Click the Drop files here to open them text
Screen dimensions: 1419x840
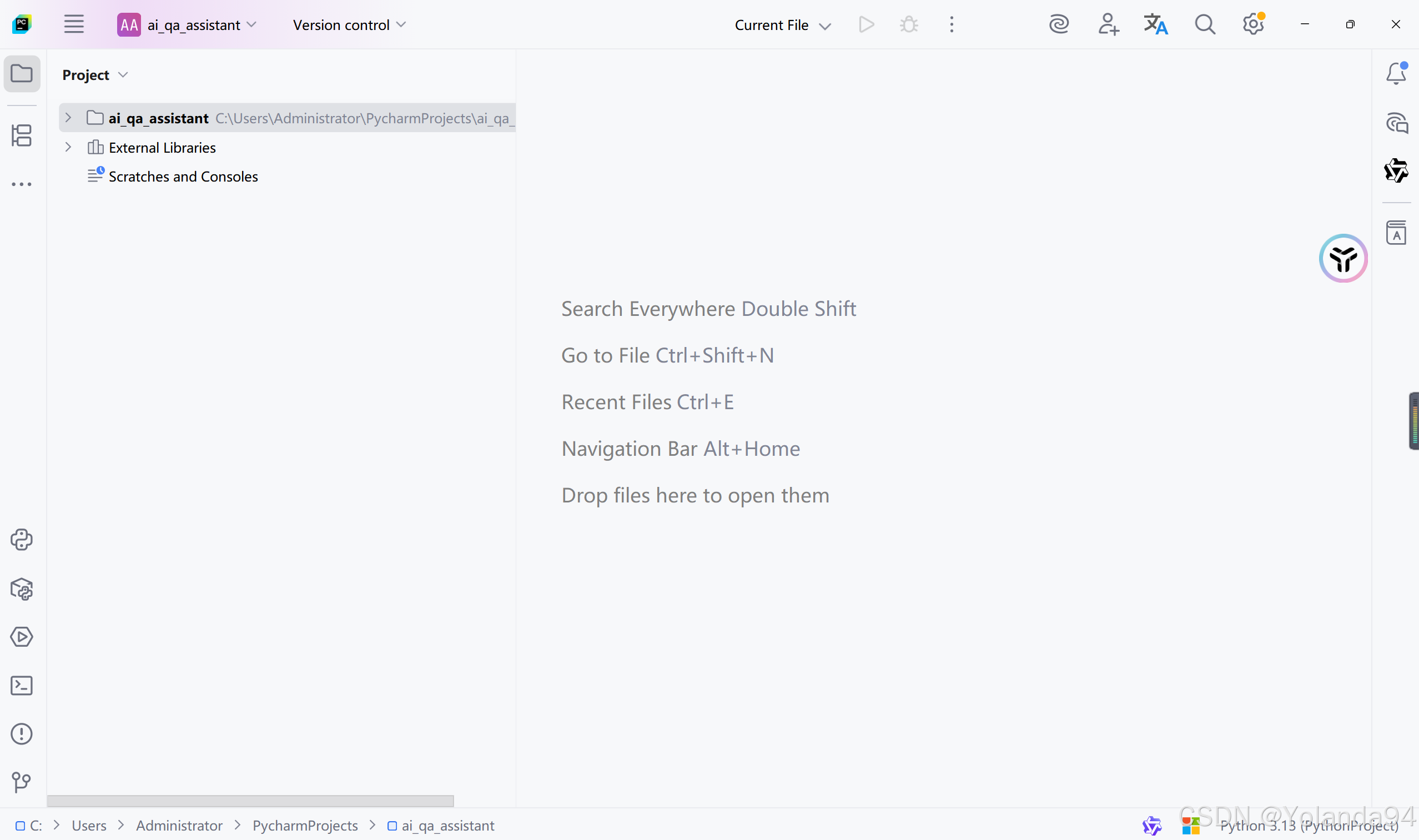pos(695,495)
